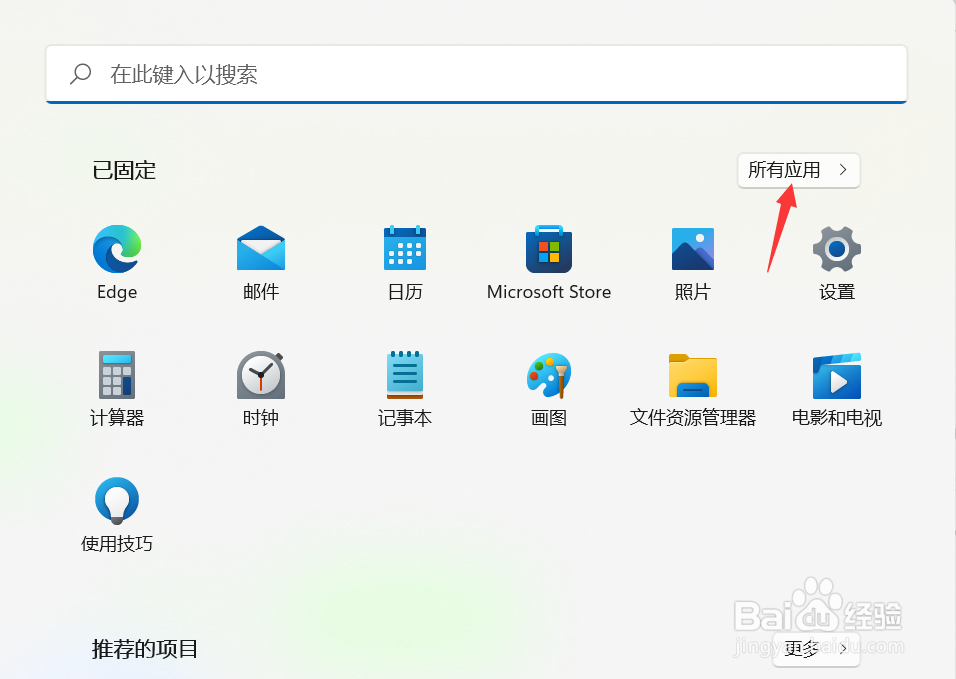Expand the 所有应用 (All apps) list
The height and width of the screenshot is (679, 956).
point(790,170)
